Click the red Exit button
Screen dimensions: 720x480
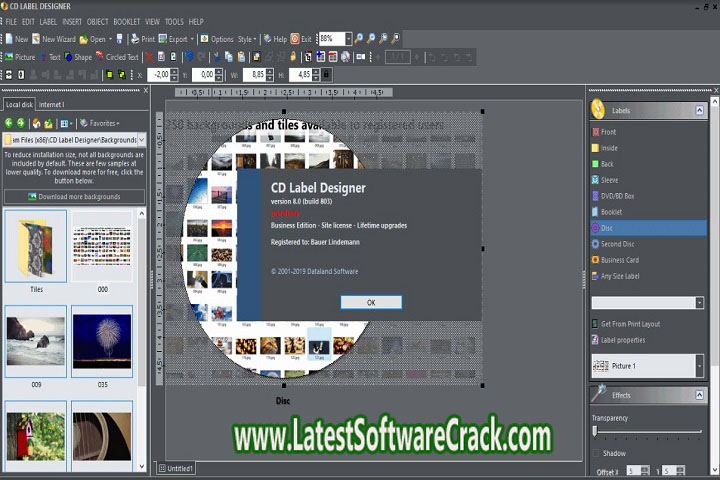301,39
